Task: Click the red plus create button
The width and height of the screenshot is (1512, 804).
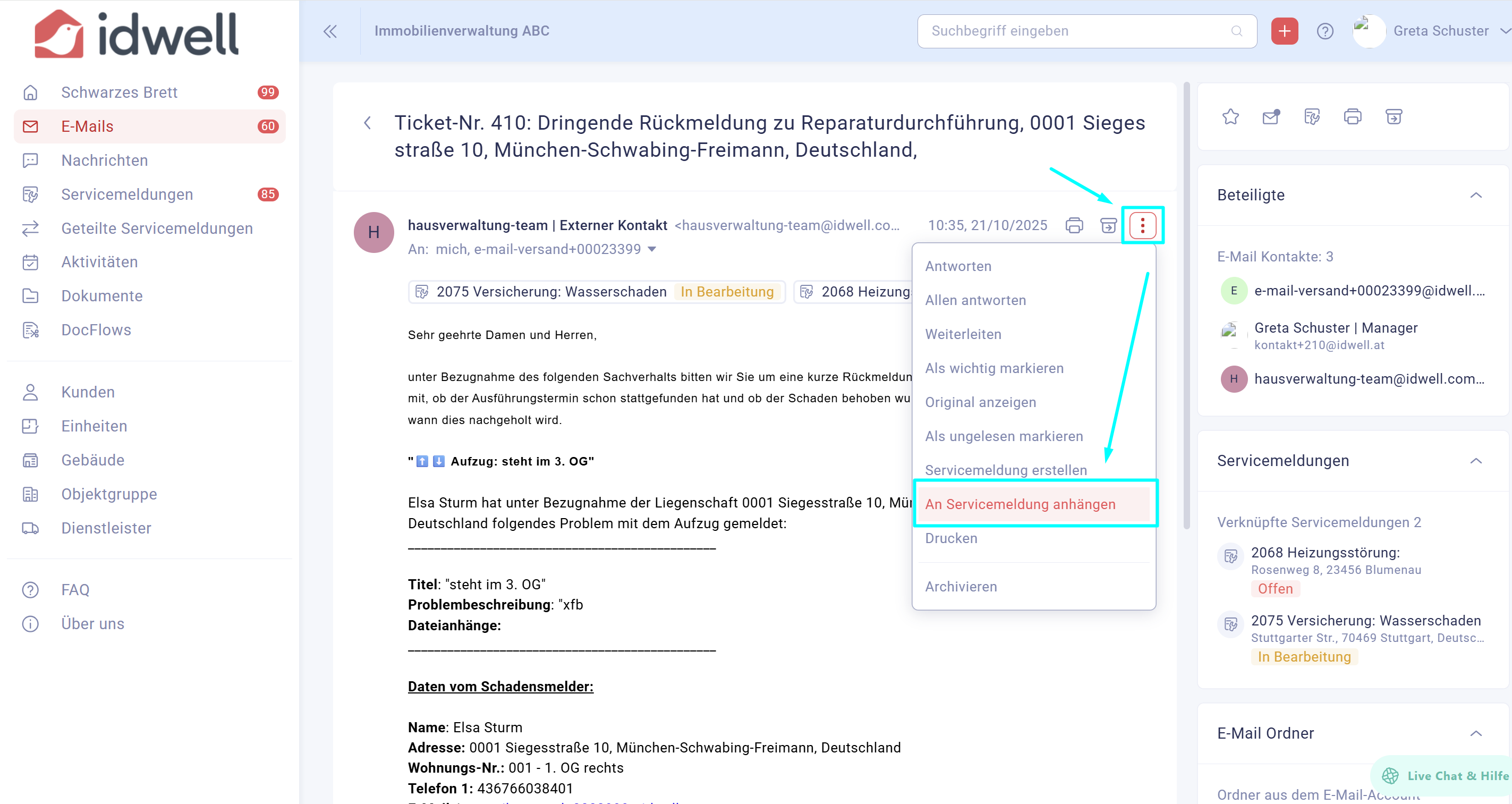Action: [1284, 31]
